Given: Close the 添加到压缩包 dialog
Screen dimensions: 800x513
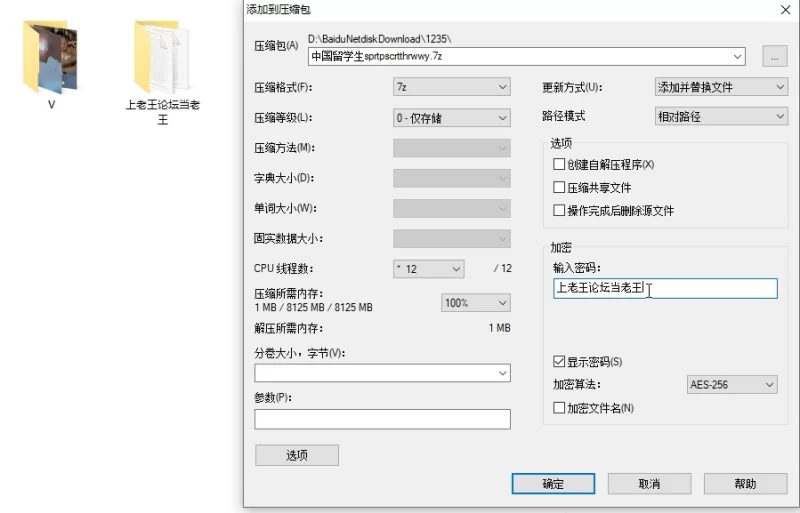Looking at the screenshot, I should (786, 10).
